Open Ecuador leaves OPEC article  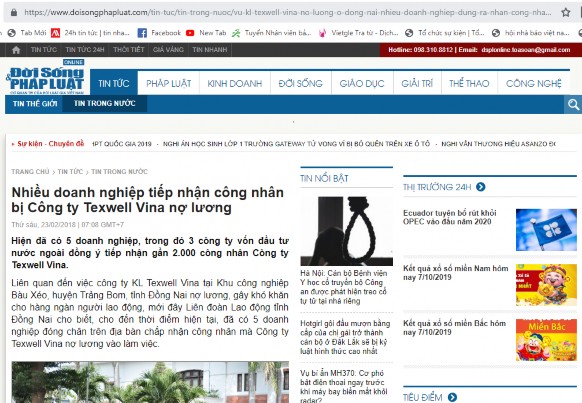(x=449, y=217)
